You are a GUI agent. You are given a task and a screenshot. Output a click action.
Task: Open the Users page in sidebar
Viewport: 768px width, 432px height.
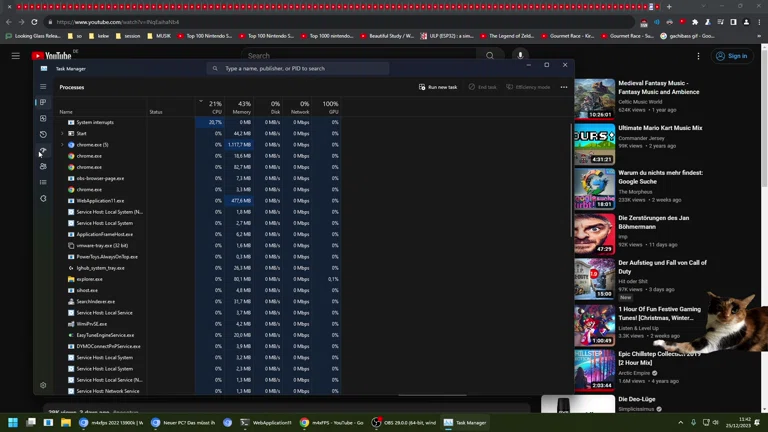[43, 166]
